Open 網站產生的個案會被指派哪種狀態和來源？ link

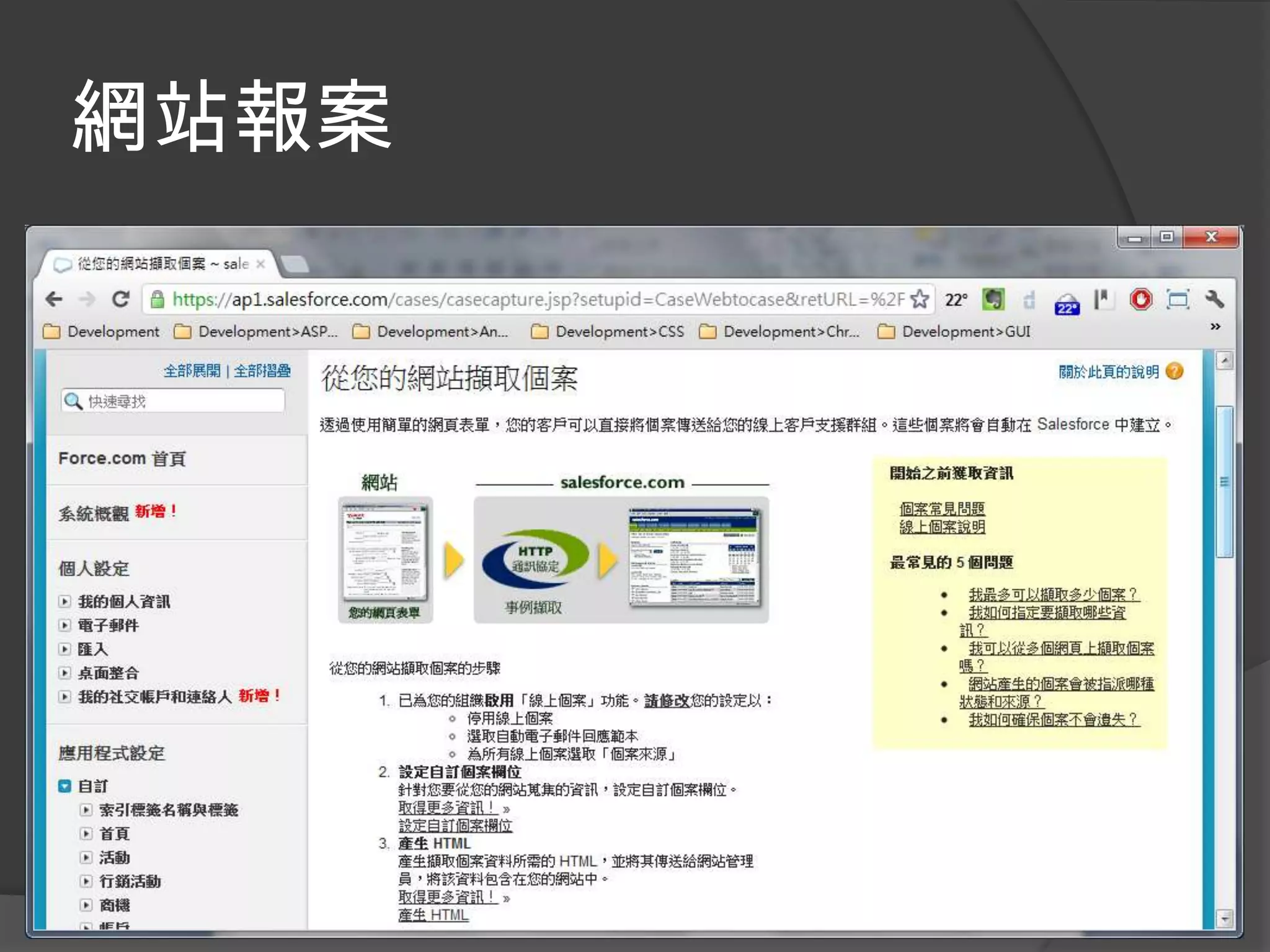pos(1057,692)
